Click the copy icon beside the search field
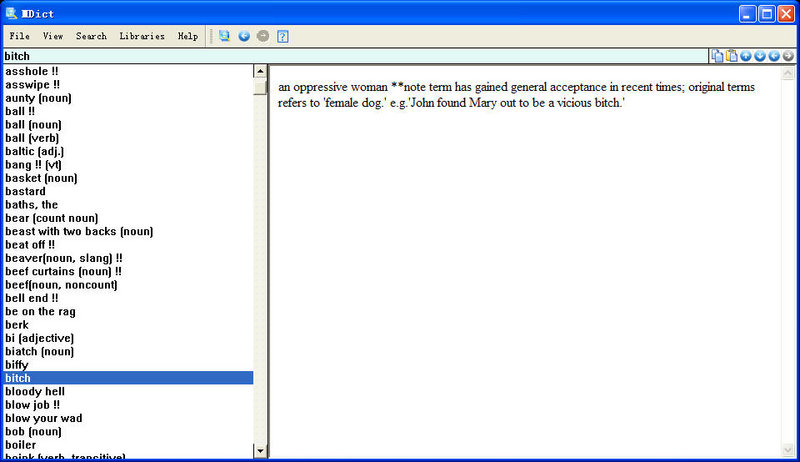 [x=717, y=56]
